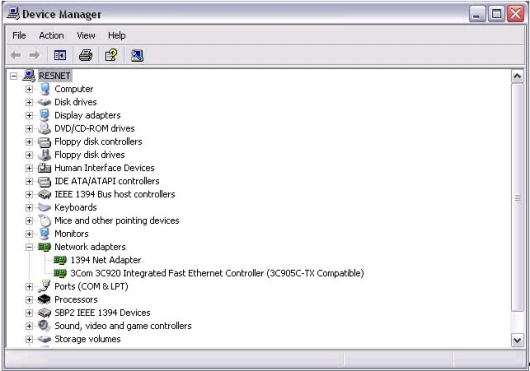This screenshot has width=530, height=371.
Task: Minimize the Device Manager window
Action: tap(477, 15)
